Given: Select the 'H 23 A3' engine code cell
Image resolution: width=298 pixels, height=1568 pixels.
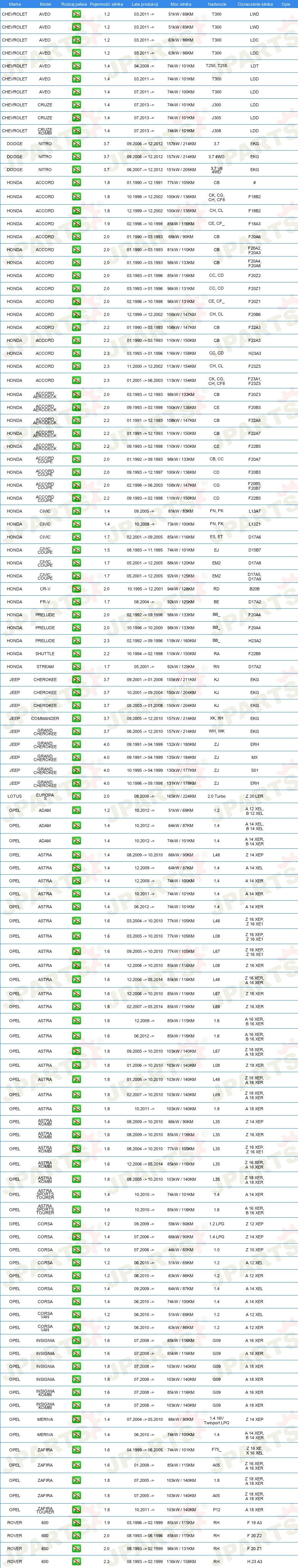Looking at the screenshot, I should point(254,1562).
